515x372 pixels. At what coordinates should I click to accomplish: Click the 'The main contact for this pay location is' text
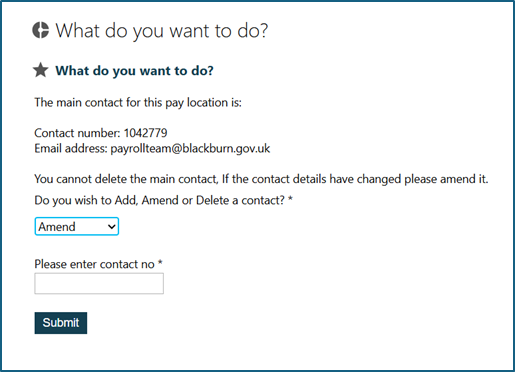click(138, 102)
